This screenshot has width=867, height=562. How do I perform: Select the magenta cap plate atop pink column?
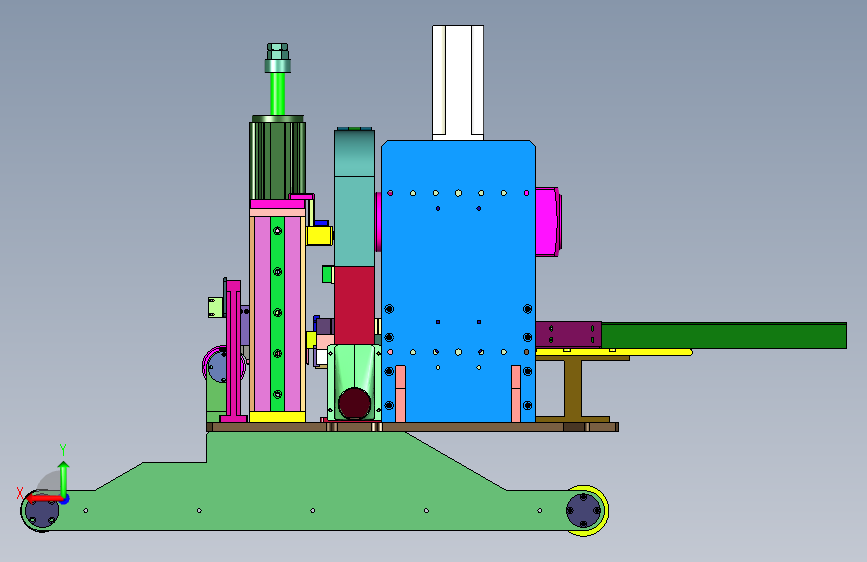point(277,204)
